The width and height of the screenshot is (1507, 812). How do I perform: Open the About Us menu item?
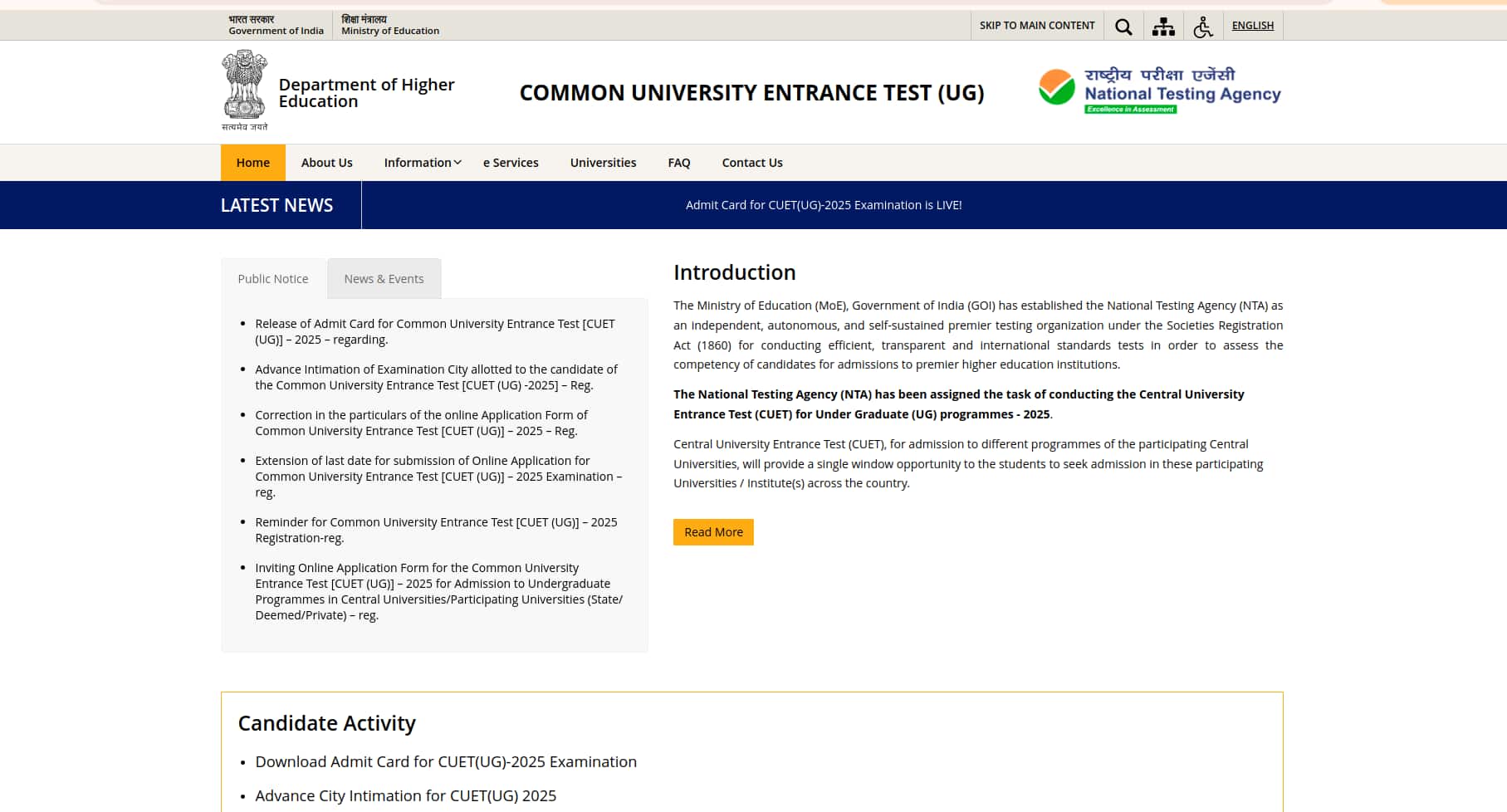[x=326, y=163]
